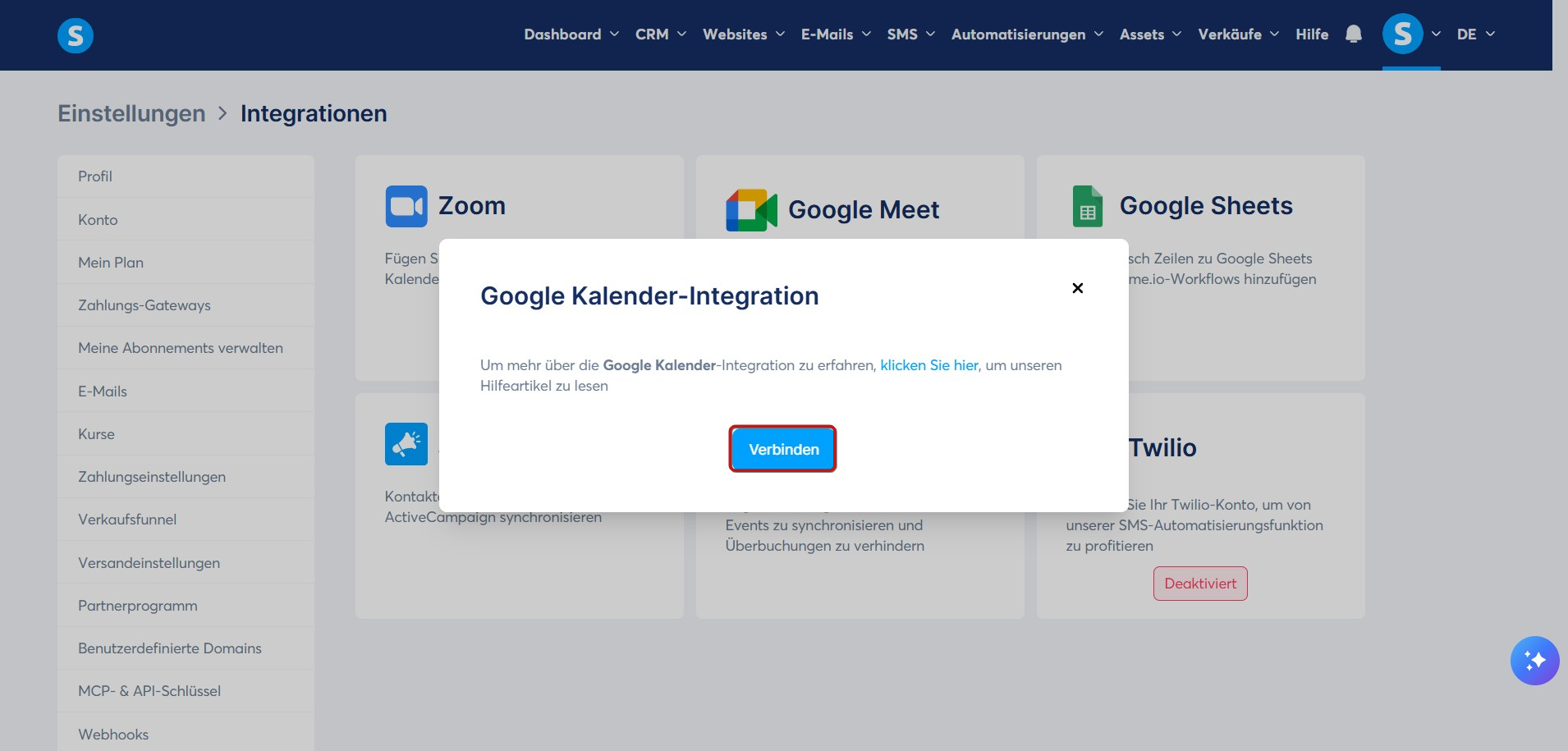1568x751 pixels.
Task: Expand the CRM dropdown menu
Action: [x=661, y=34]
